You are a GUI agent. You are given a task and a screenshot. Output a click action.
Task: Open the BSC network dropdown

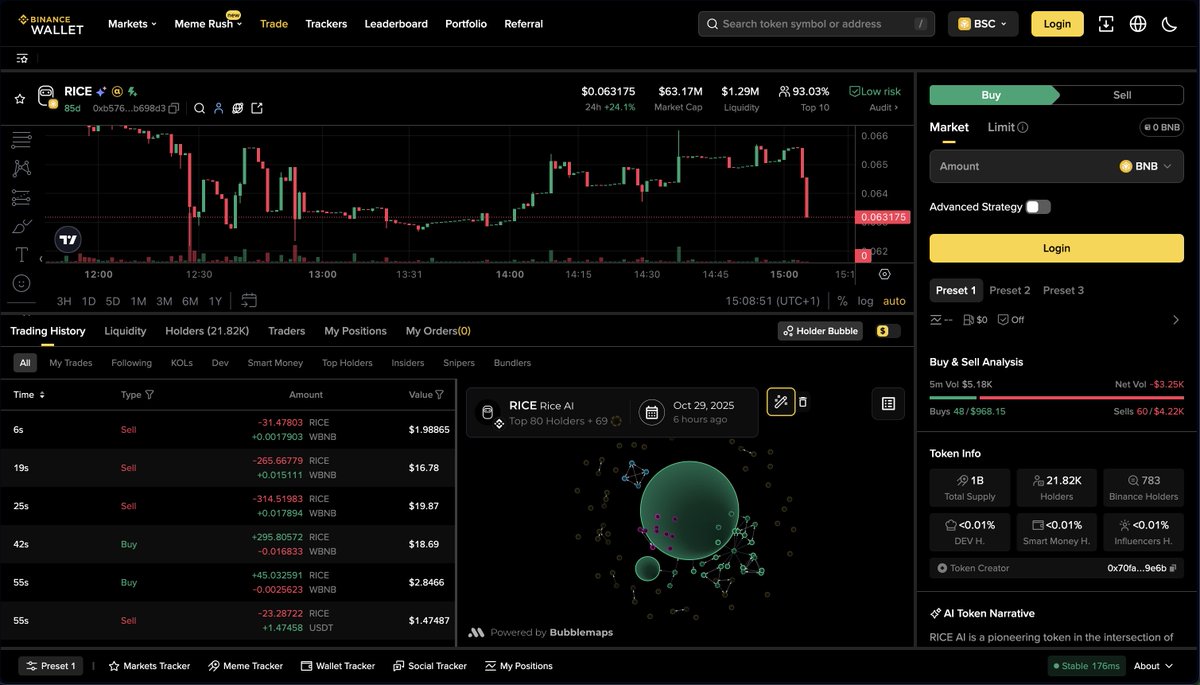(982, 23)
